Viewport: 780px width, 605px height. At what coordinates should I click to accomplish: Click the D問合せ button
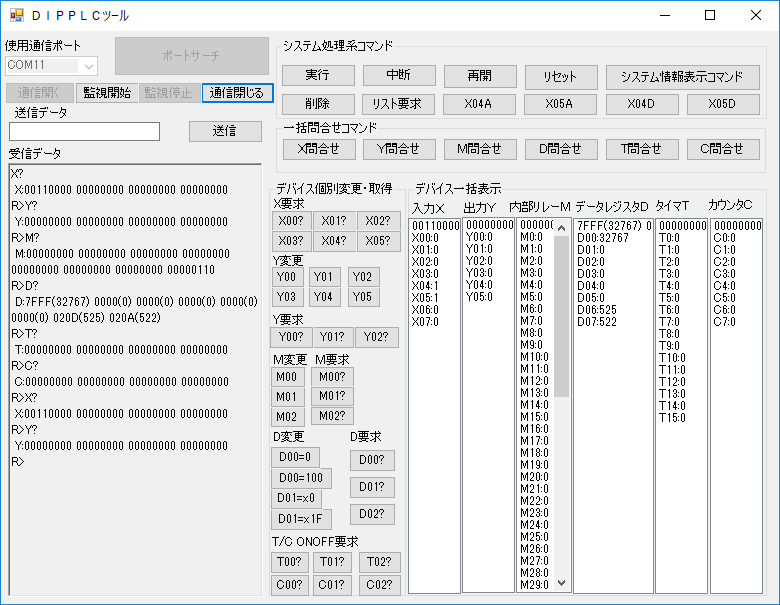click(x=560, y=149)
